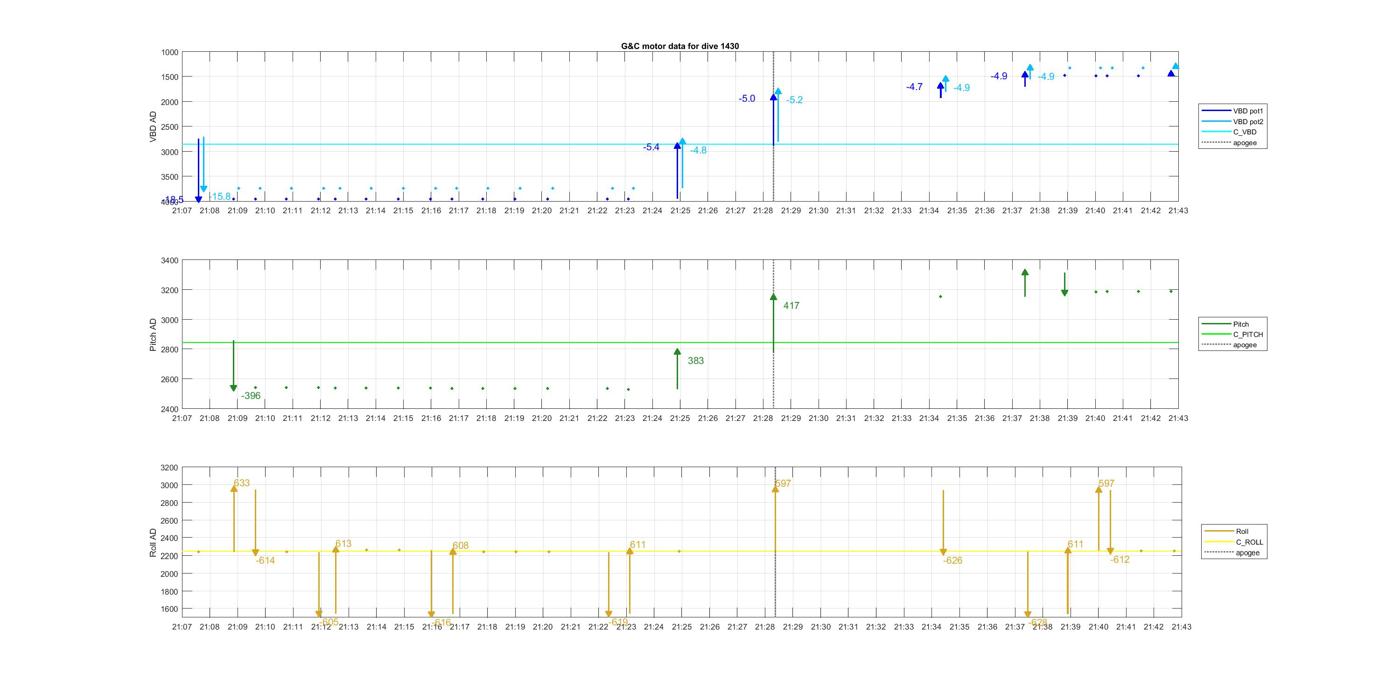The width and height of the screenshot is (1400, 693).
Task: Click the dark blue VBD pot1 legend line sample
Action: [x=1217, y=111]
